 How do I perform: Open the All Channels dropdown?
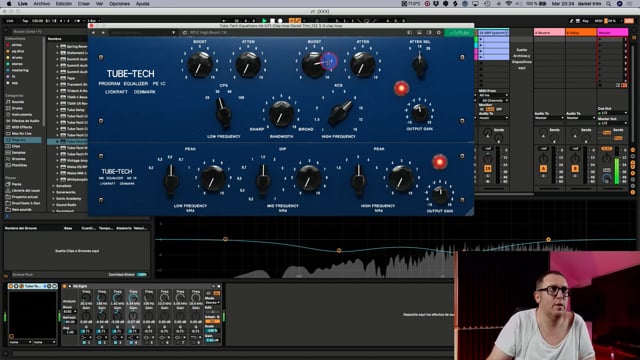493,100
